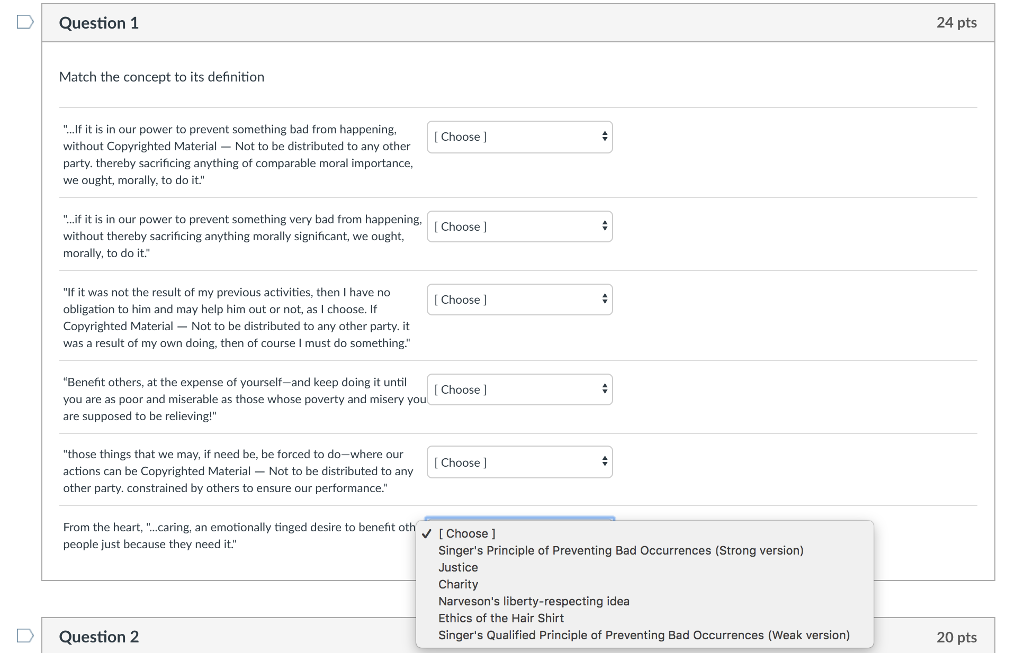Viewport: 1024px width, 653px height.
Task: Flag Question 2 with the bookmark icon
Action: (x=25, y=636)
